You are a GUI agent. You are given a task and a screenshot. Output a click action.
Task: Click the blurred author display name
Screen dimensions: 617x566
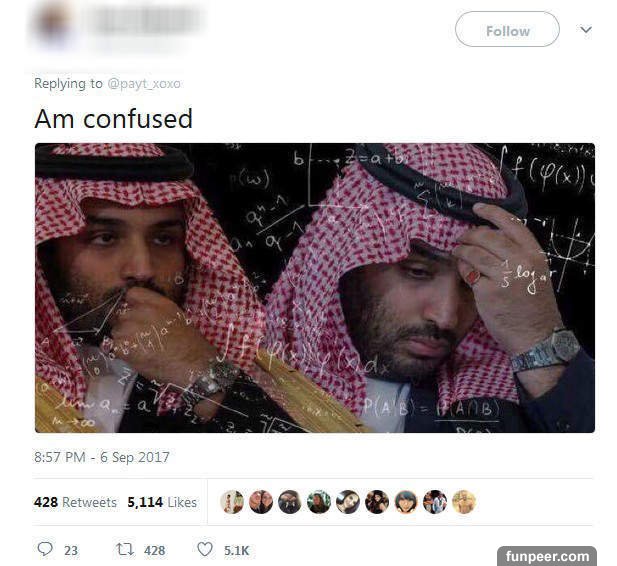150,20
